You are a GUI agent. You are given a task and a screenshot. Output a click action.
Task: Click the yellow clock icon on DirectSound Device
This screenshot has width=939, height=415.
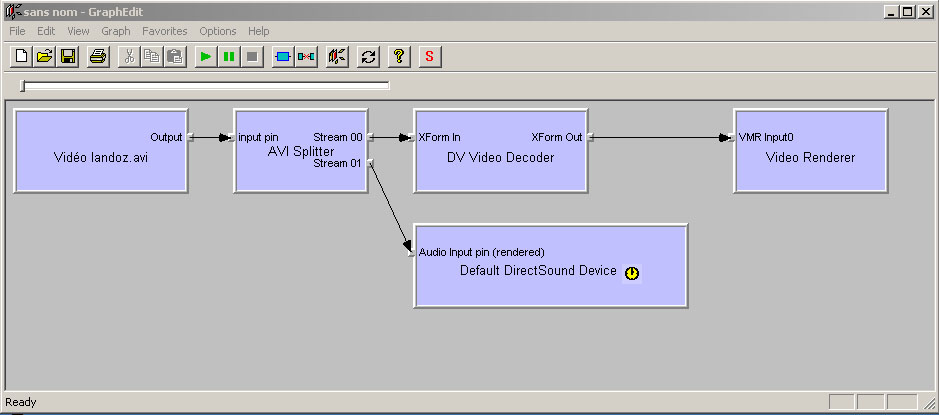pos(632,273)
